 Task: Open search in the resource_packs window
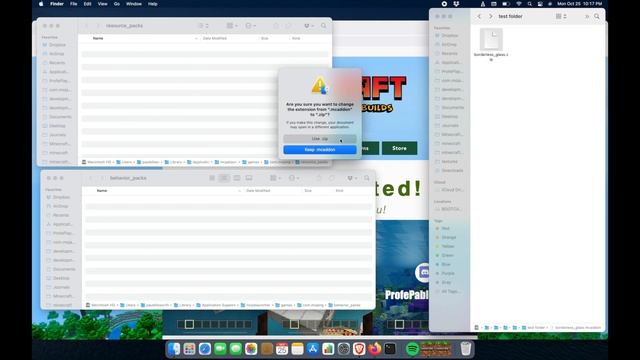point(324,26)
